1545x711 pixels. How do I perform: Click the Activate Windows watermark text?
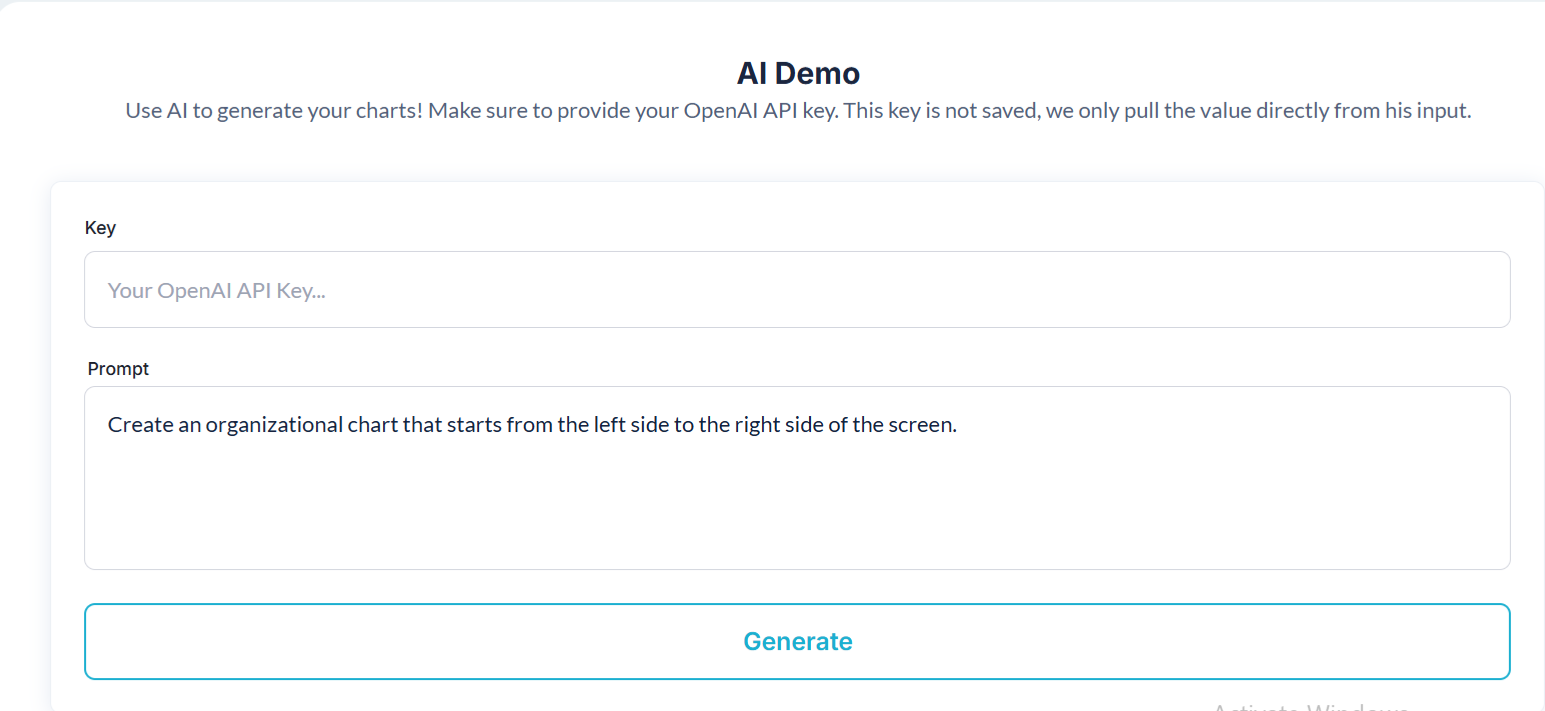tap(1310, 706)
